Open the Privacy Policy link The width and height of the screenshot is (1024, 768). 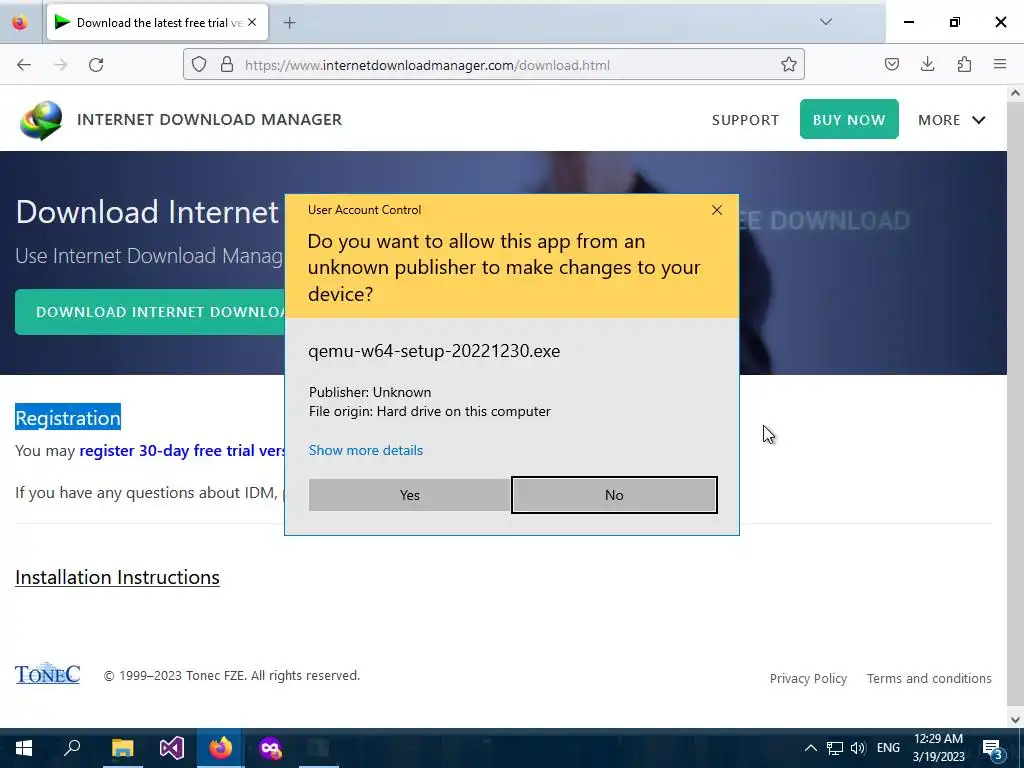pyautogui.click(x=808, y=679)
